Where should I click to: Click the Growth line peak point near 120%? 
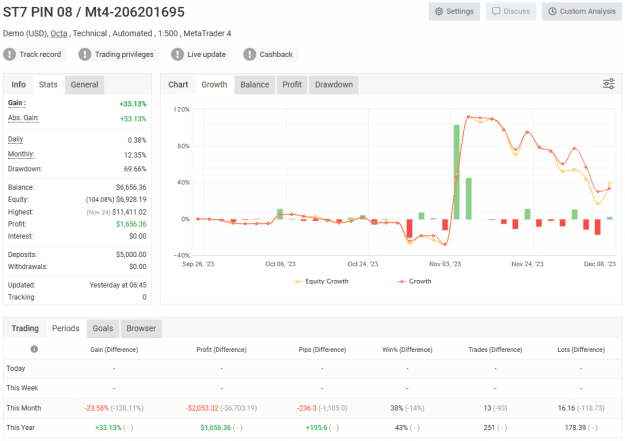pyautogui.click(x=468, y=117)
